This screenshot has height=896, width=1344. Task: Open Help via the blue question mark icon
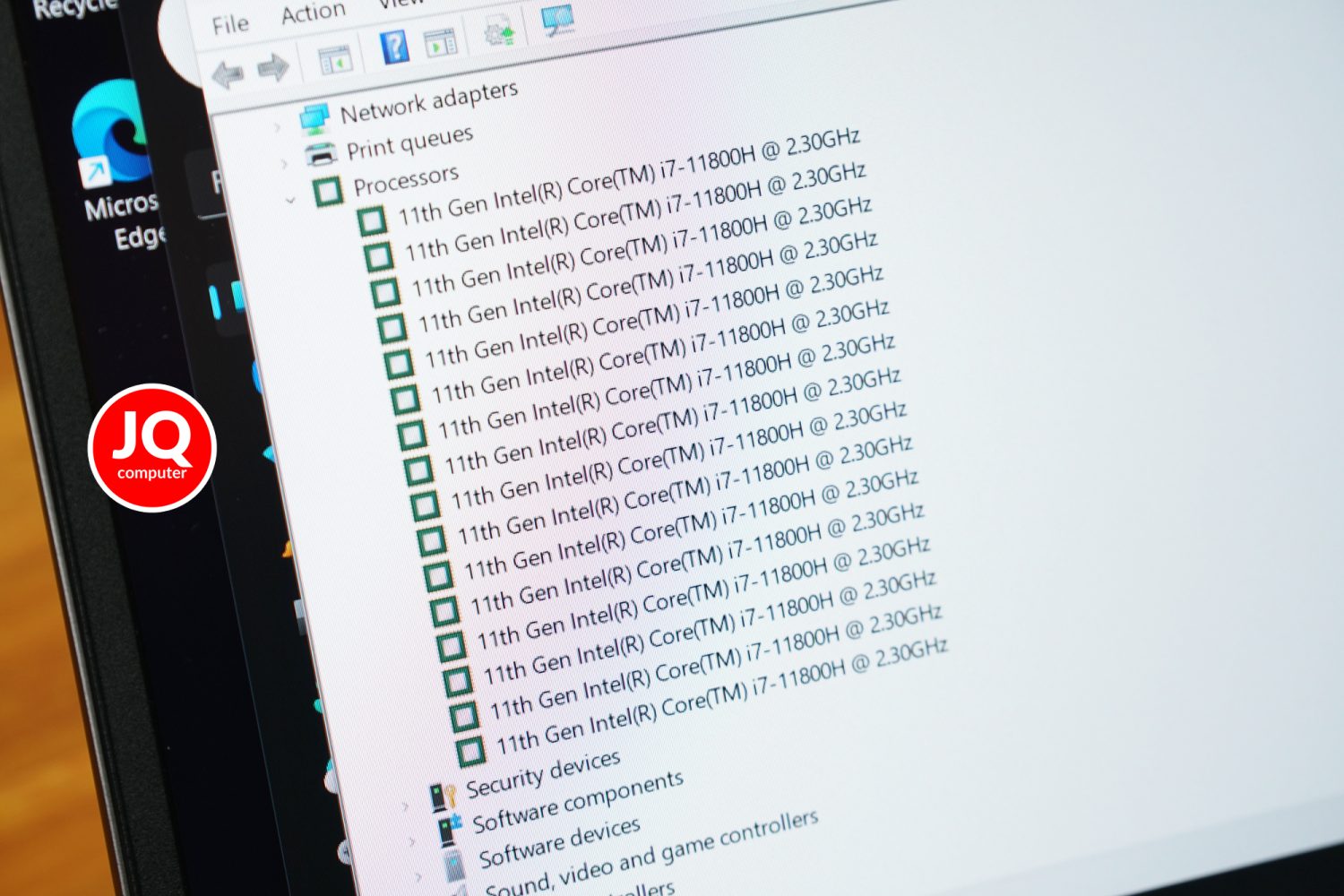coord(394,47)
